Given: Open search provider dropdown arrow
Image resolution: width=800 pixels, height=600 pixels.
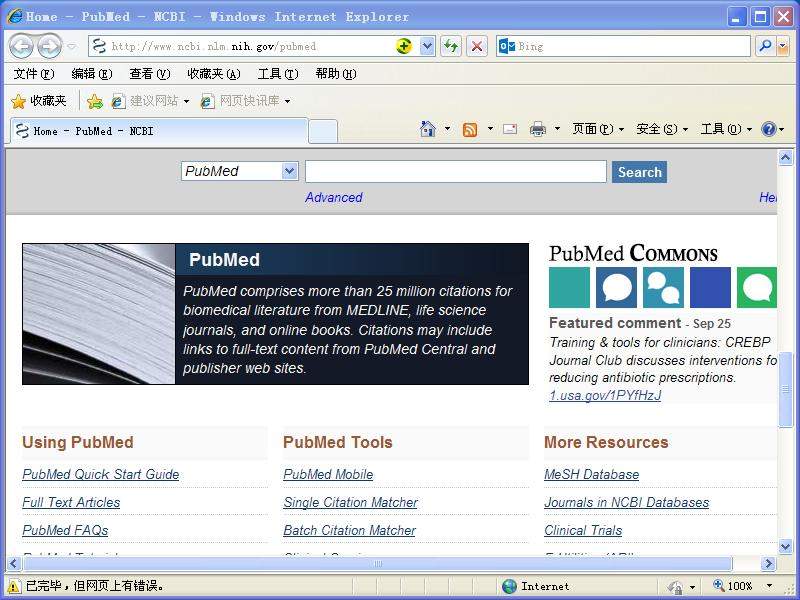Looking at the screenshot, I should click(x=783, y=46).
